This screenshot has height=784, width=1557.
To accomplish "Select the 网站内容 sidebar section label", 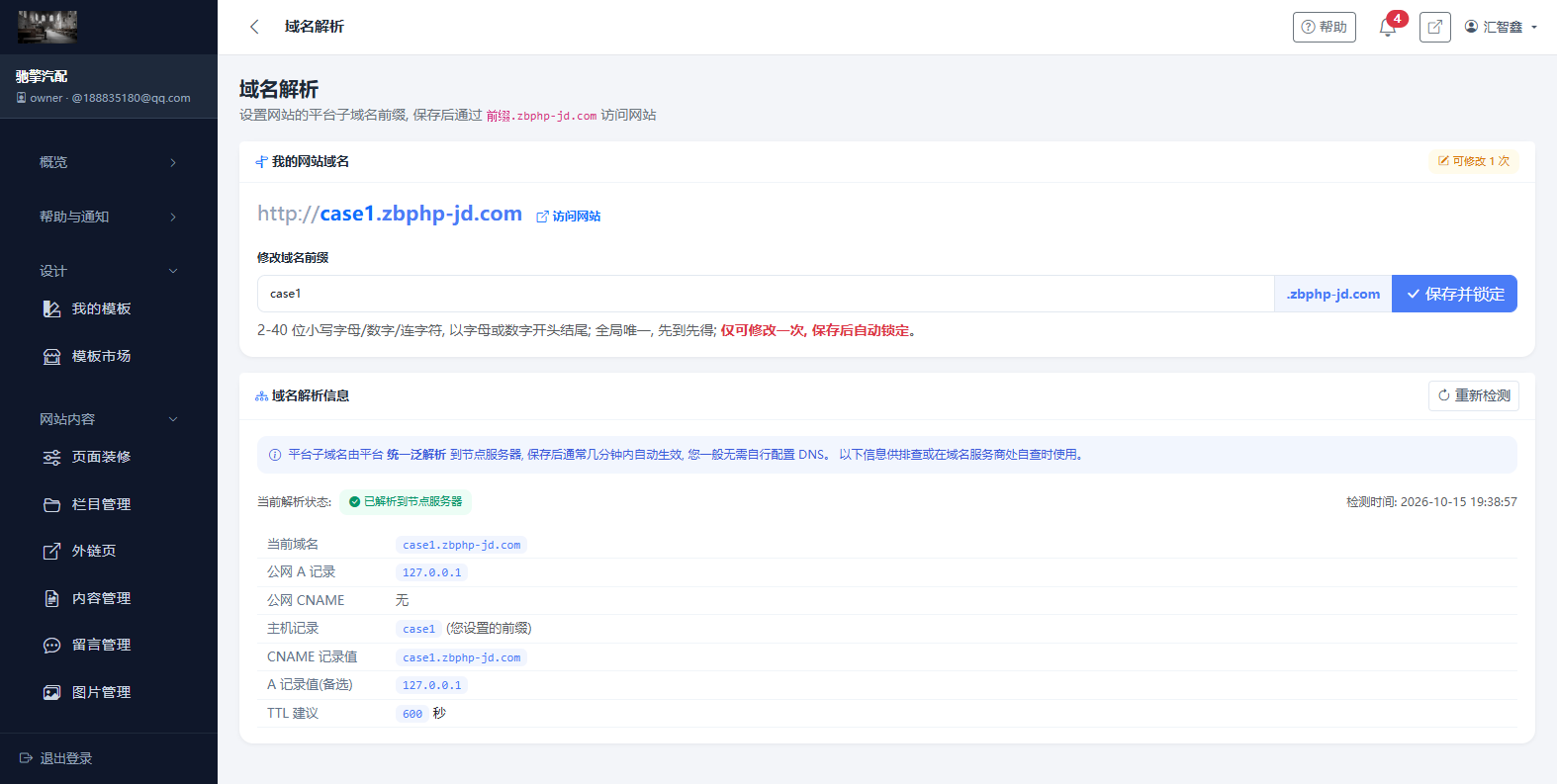I will click(x=67, y=419).
